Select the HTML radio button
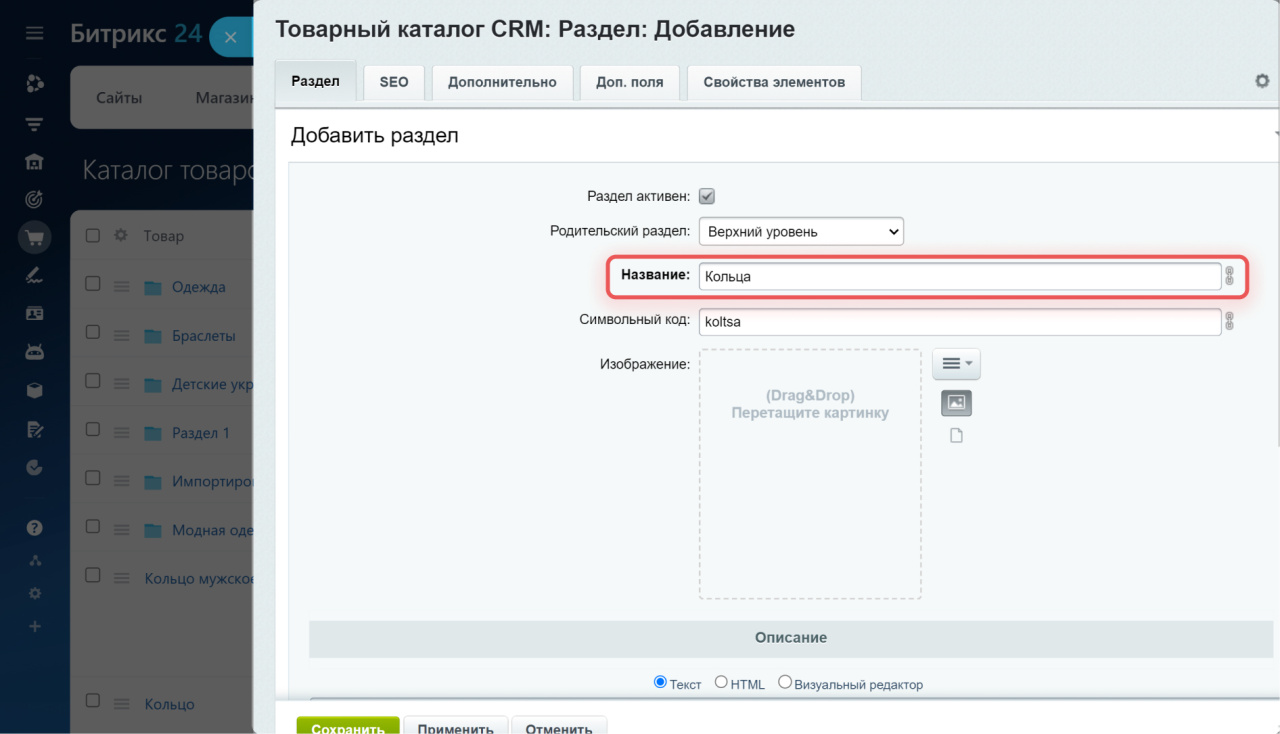This screenshot has height=734, width=1280. (x=721, y=682)
